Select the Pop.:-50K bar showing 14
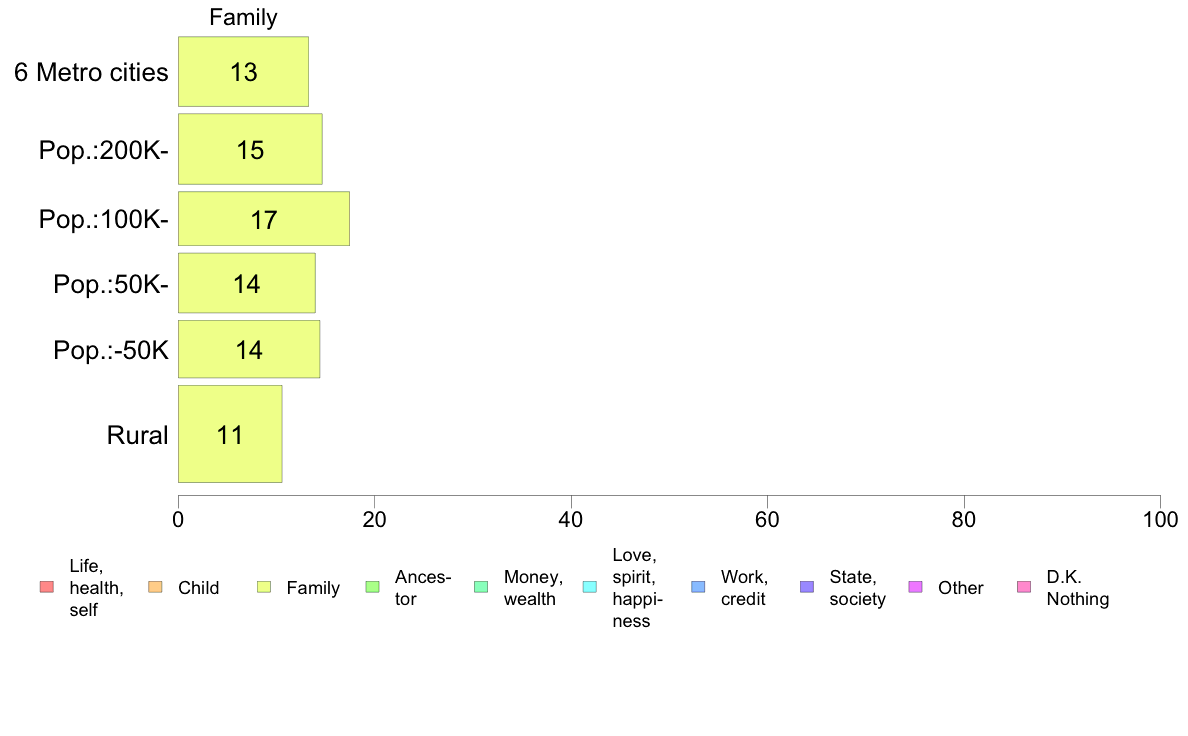 click(x=249, y=349)
